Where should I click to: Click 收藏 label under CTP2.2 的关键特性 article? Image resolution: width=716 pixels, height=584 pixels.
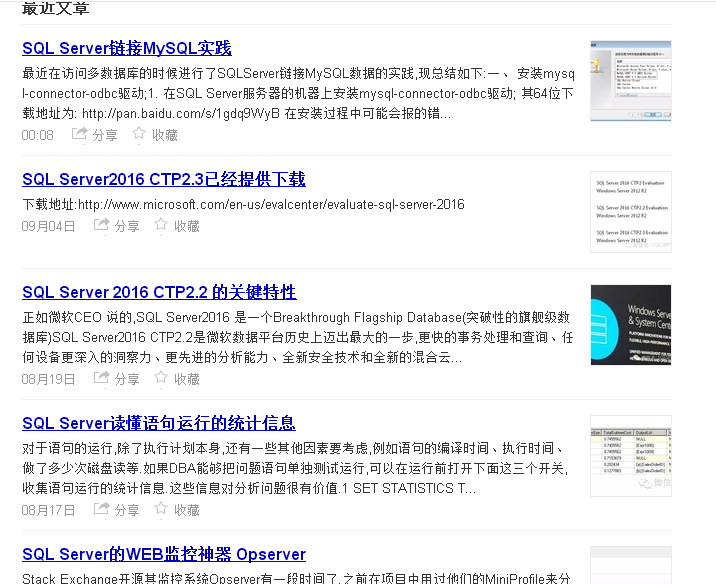point(187,379)
